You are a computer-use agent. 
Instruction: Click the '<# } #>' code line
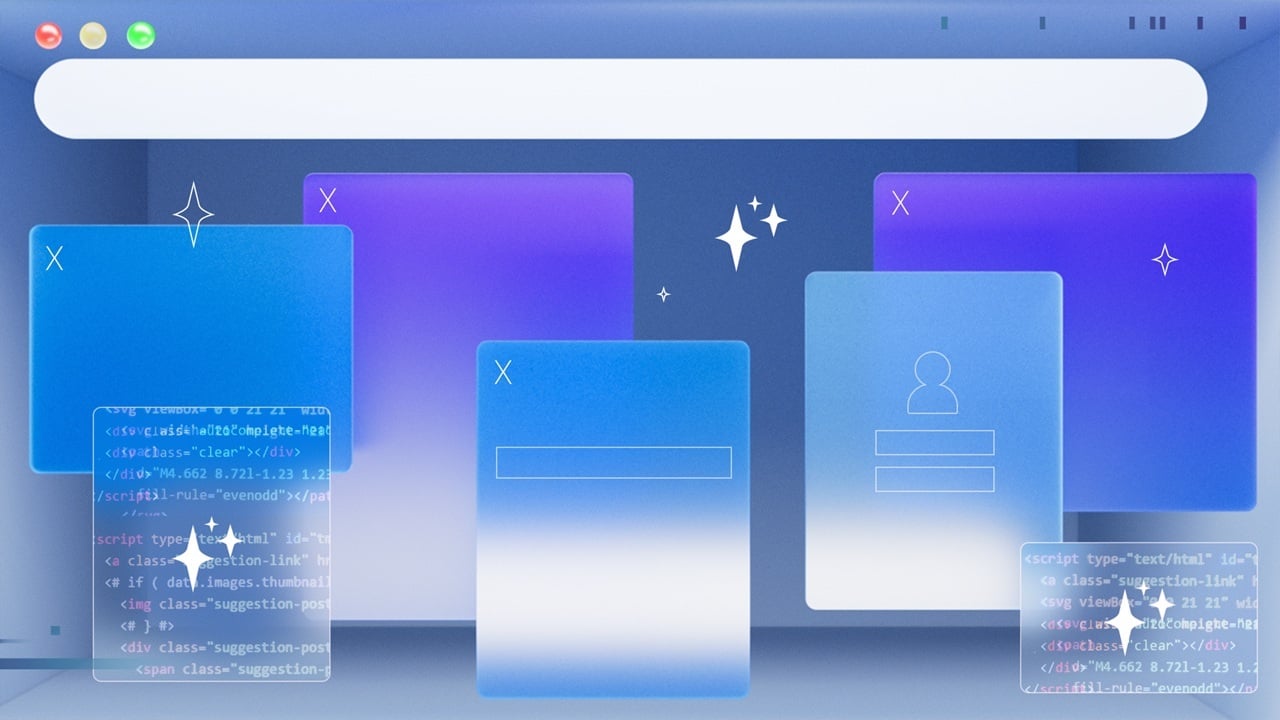point(146,626)
